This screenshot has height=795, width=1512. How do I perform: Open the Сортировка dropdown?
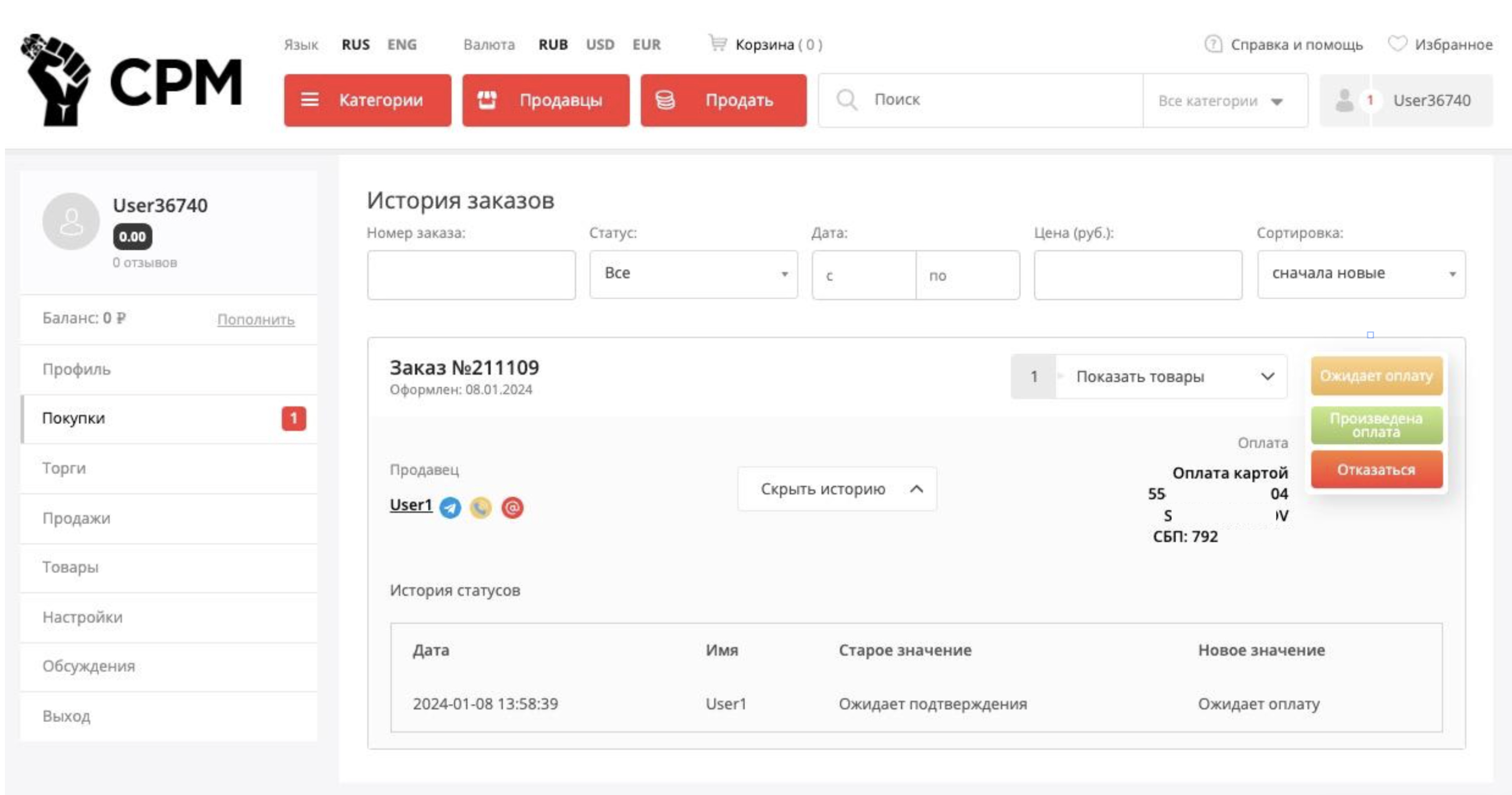click(x=1361, y=274)
